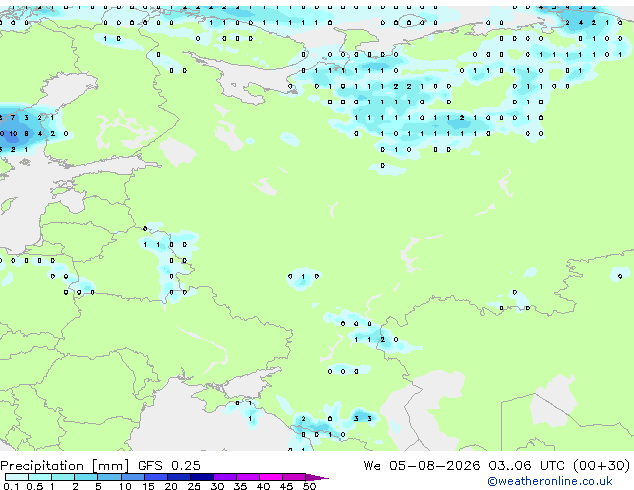Click the 'Precipitation [mm]' title text
634x490 pixels.
pyautogui.click(x=65, y=466)
